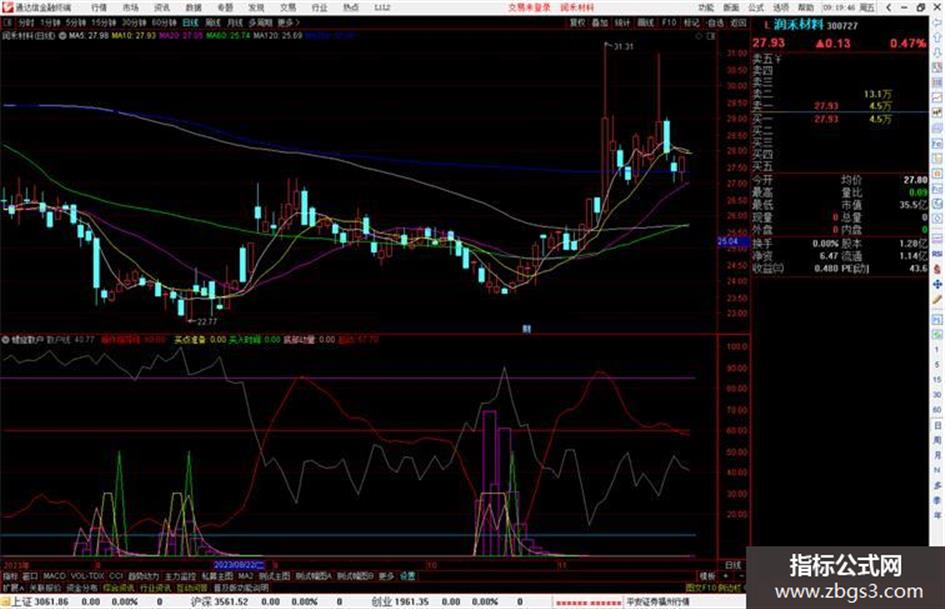
Task: Select the 月线 monthly period tab
Action: pos(235,22)
